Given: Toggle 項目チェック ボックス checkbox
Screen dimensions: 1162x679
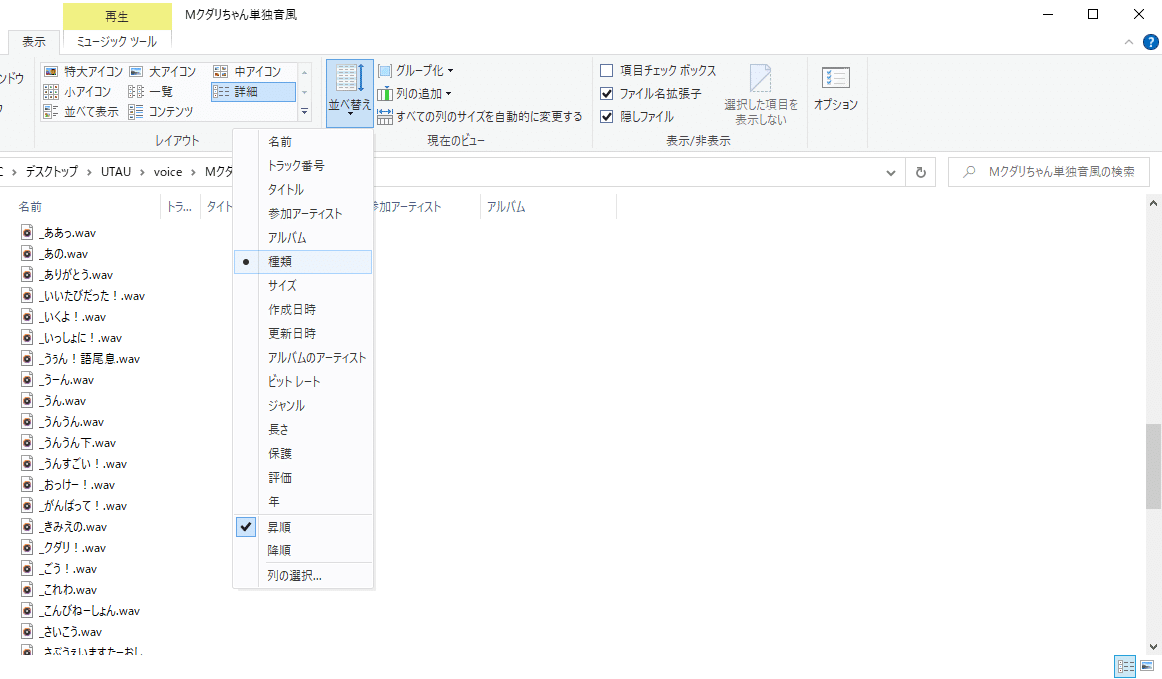Looking at the screenshot, I should pyautogui.click(x=606, y=70).
